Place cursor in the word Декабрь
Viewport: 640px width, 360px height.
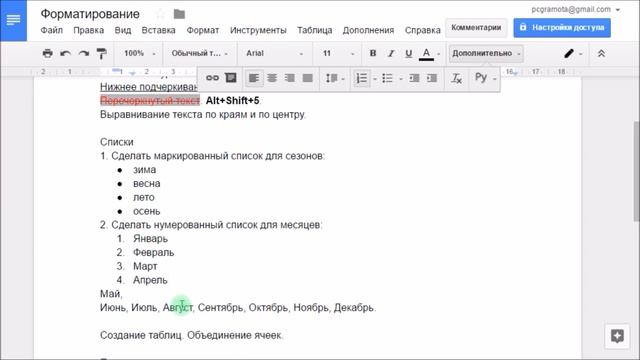click(353, 307)
